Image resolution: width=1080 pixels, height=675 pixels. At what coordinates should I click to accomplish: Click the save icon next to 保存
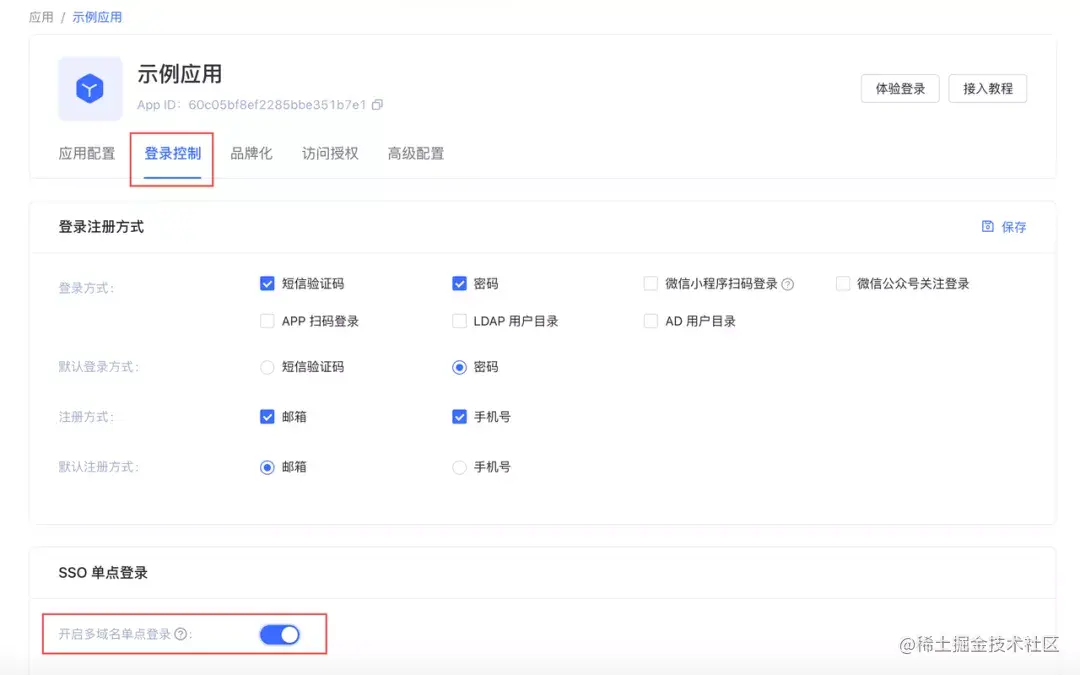click(988, 227)
